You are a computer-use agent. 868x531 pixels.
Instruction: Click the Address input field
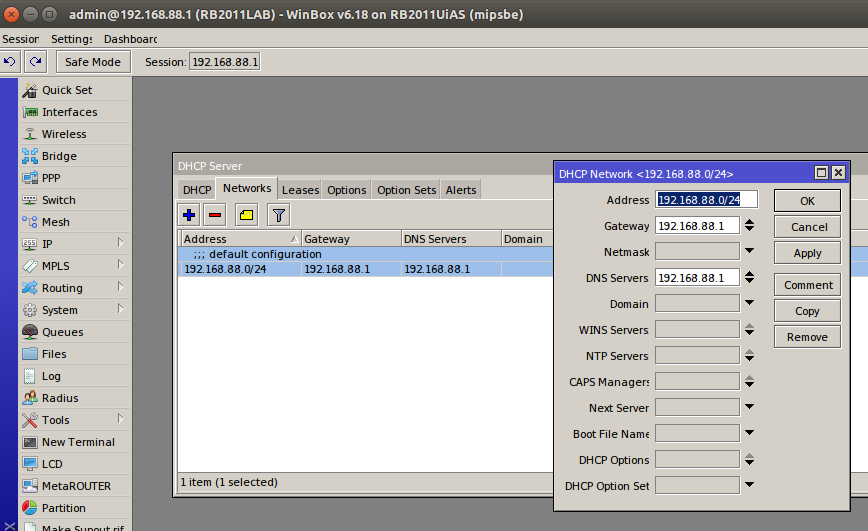[x=706, y=200]
